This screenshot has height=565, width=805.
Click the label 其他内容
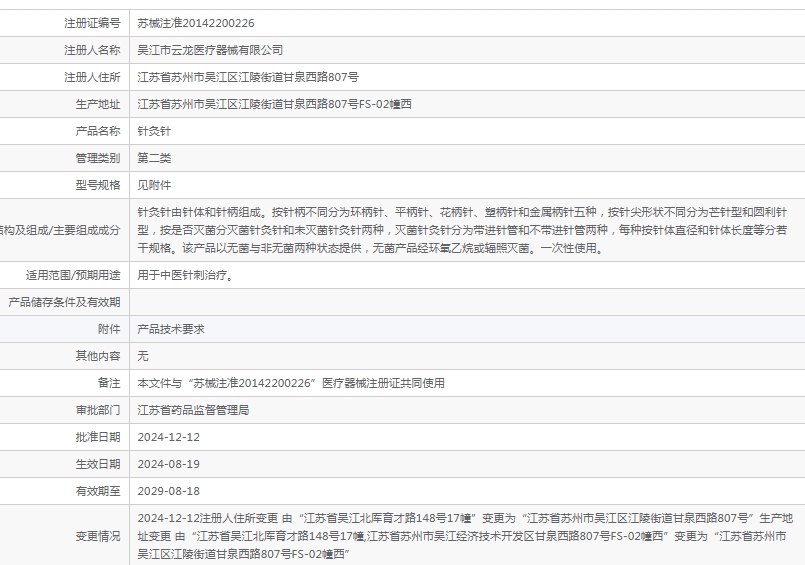click(x=98, y=356)
